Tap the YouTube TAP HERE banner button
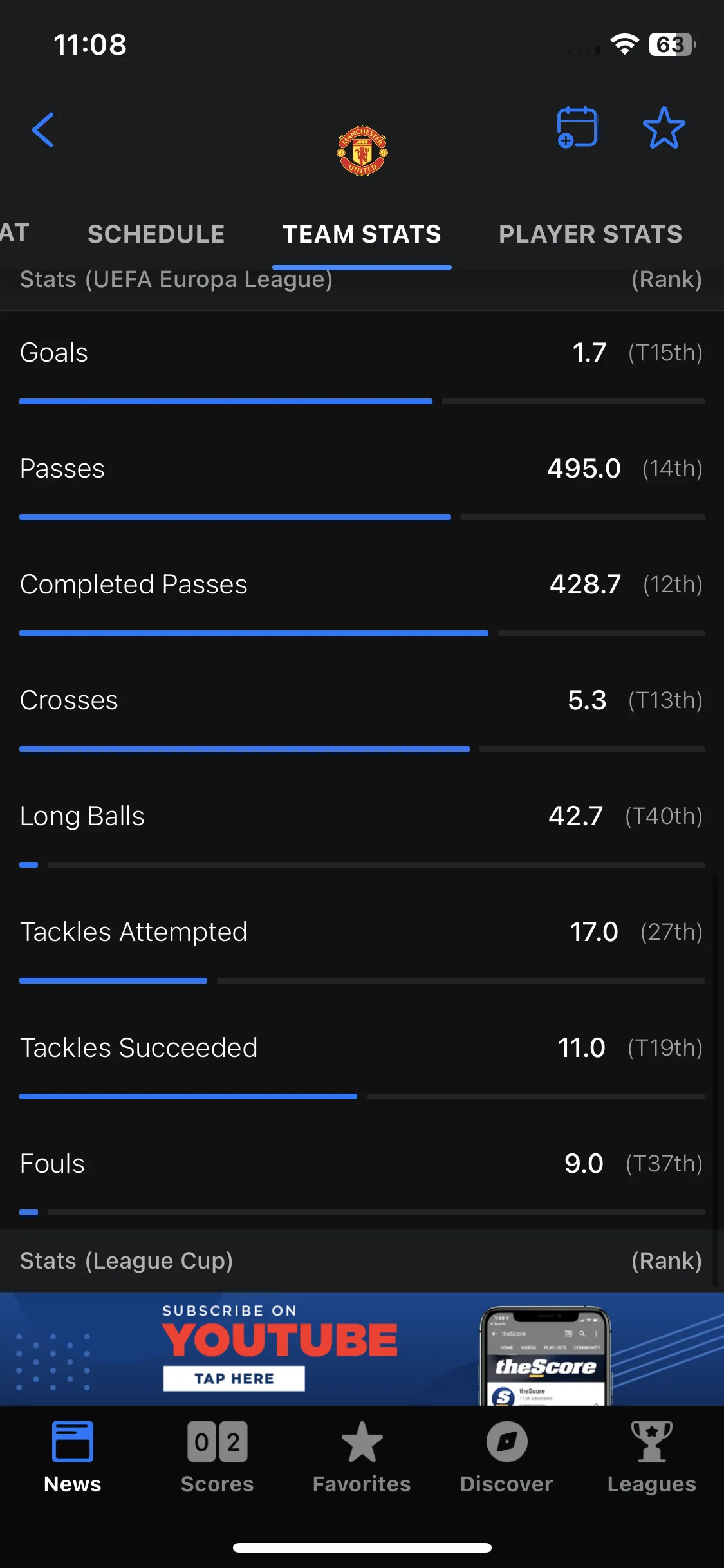724x1568 pixels. click(x=234, y=1378)
